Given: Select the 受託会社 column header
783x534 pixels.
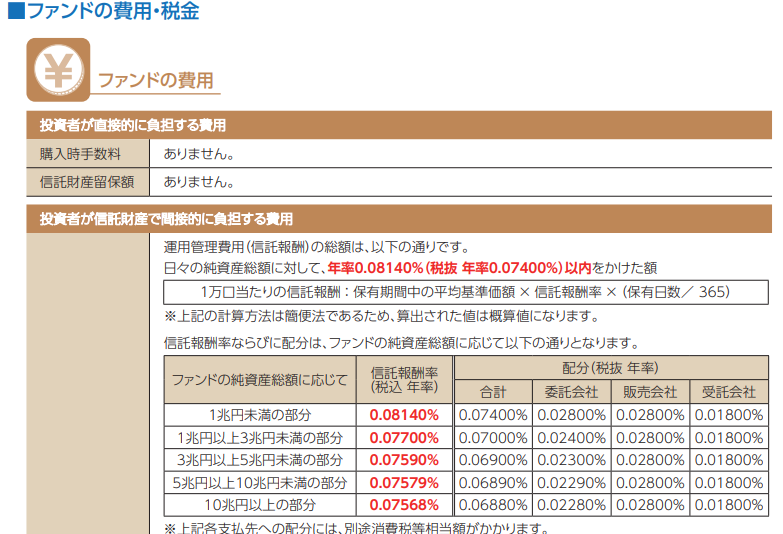Looking at the screenshot, I should point(728,392).
